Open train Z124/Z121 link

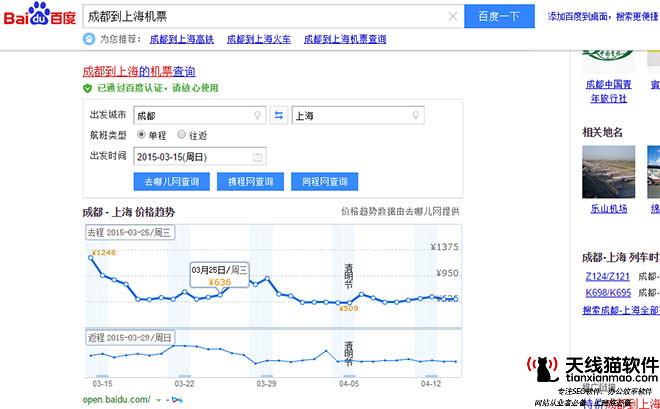coord(607,276)
